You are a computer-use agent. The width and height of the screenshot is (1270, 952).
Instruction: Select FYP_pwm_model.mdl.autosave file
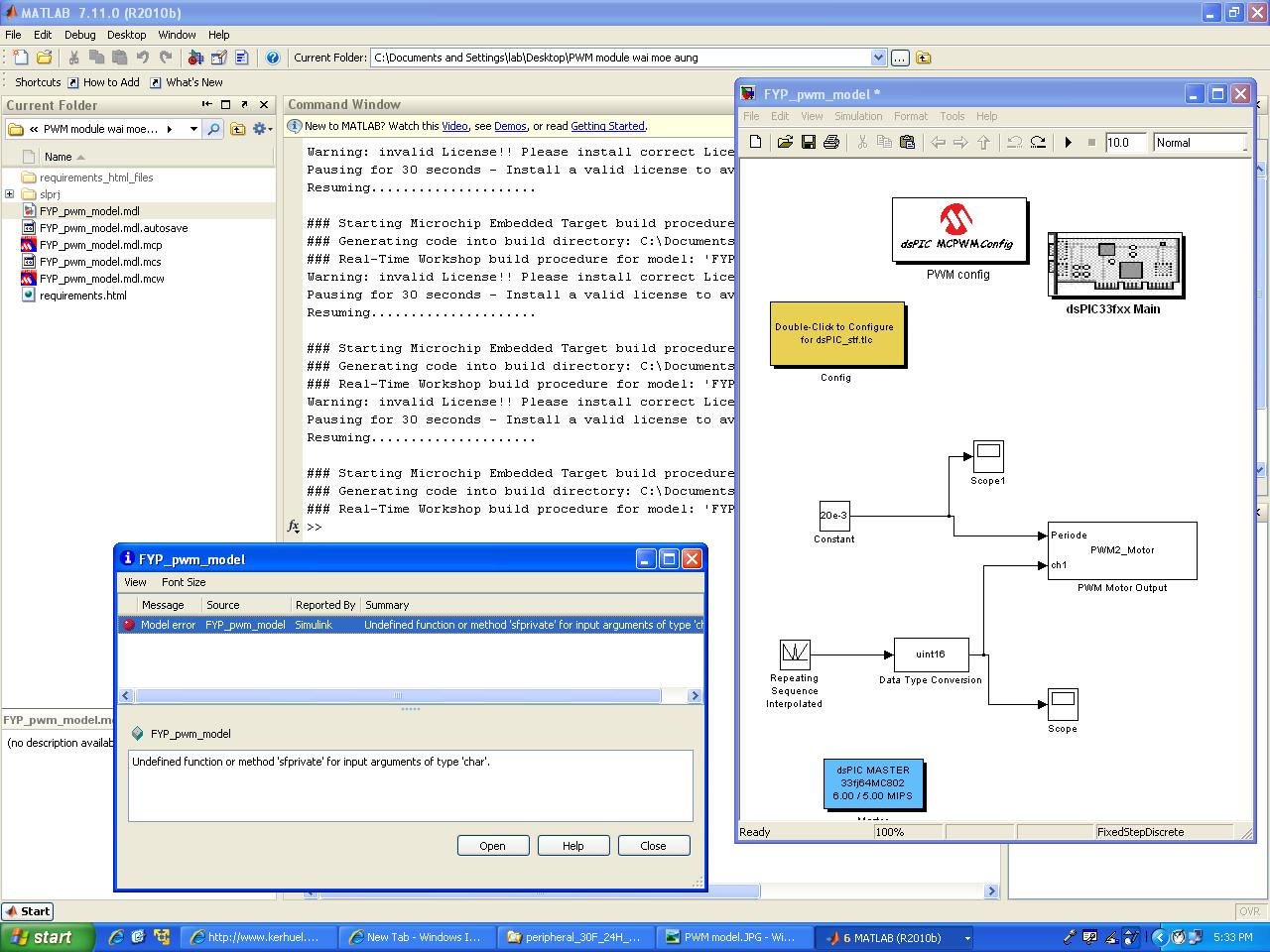click(x=113, y=228)
